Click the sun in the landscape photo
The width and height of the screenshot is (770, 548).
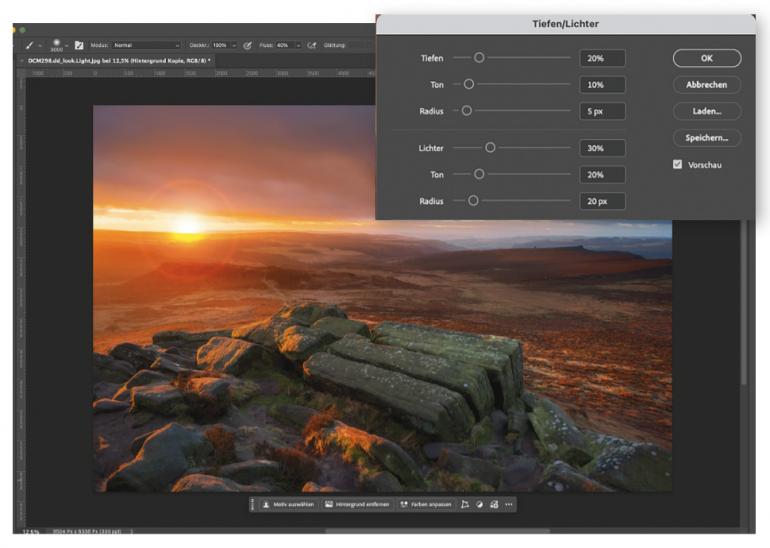pos(188,223)
